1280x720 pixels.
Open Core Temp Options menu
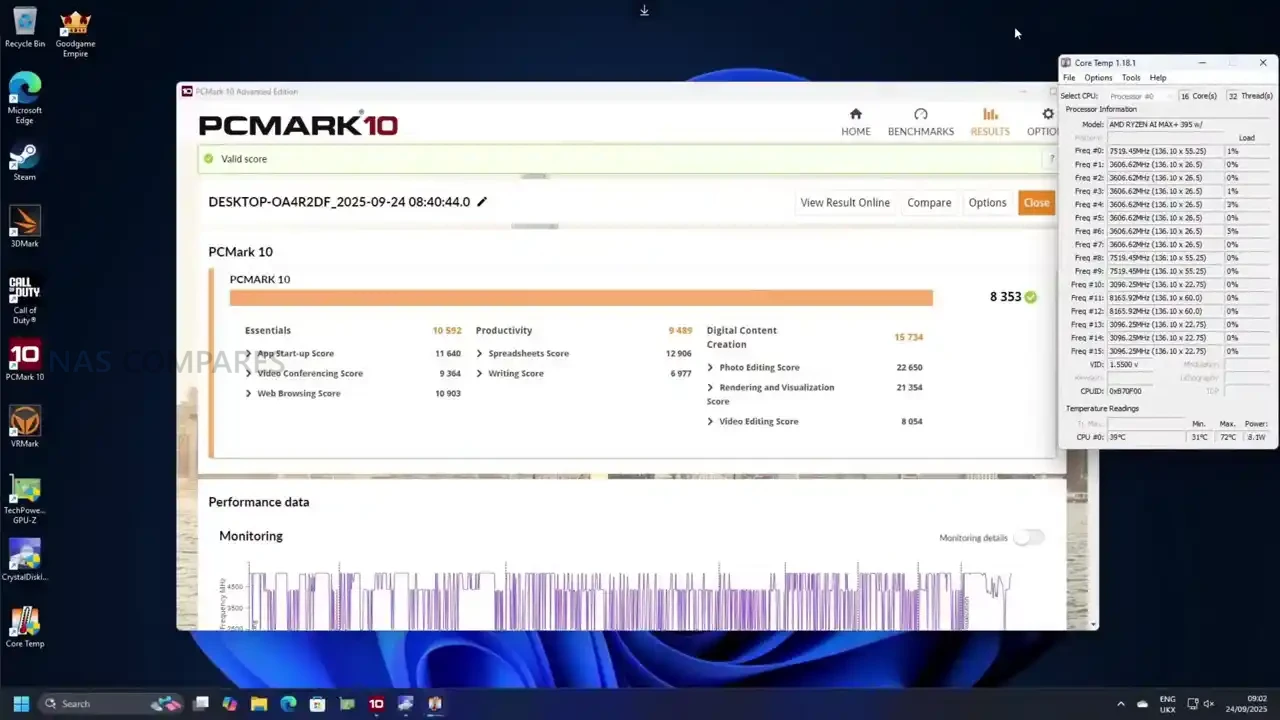tap(1097, 78)
